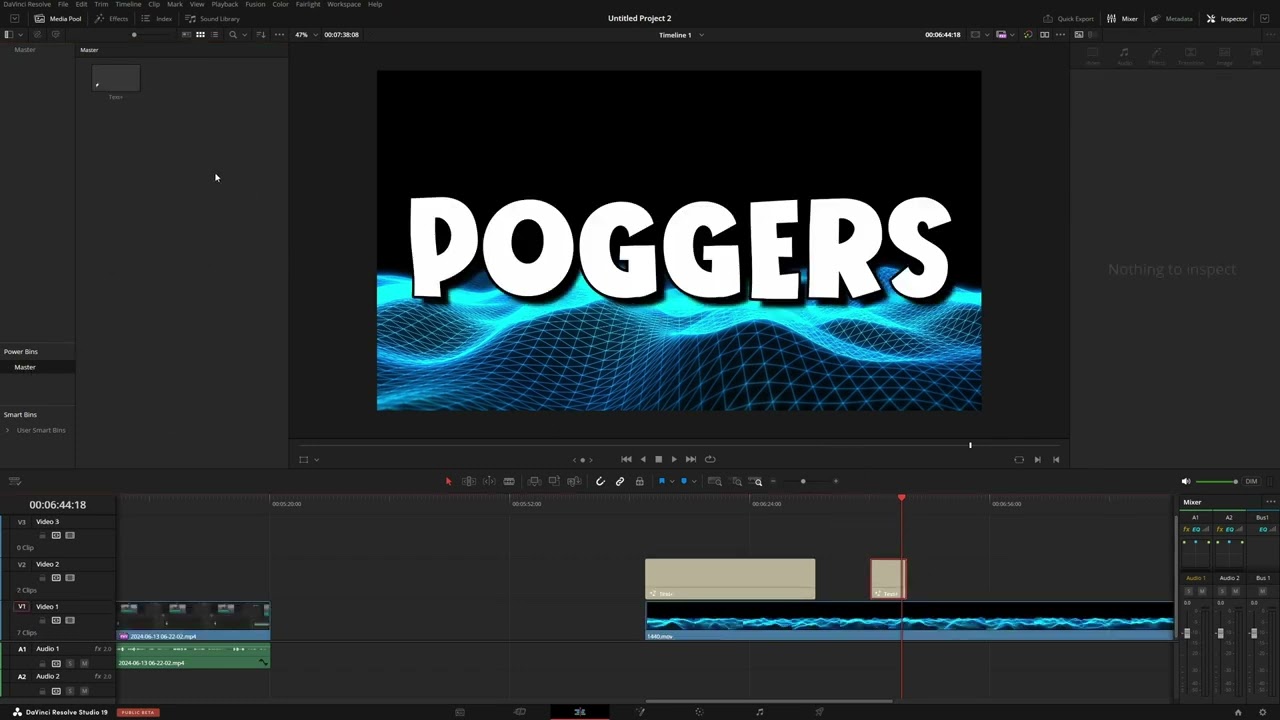The height and width of the screenshot is (720, 1280).
Task: Play the timeline forward
Action: click(x=674, y=459)
